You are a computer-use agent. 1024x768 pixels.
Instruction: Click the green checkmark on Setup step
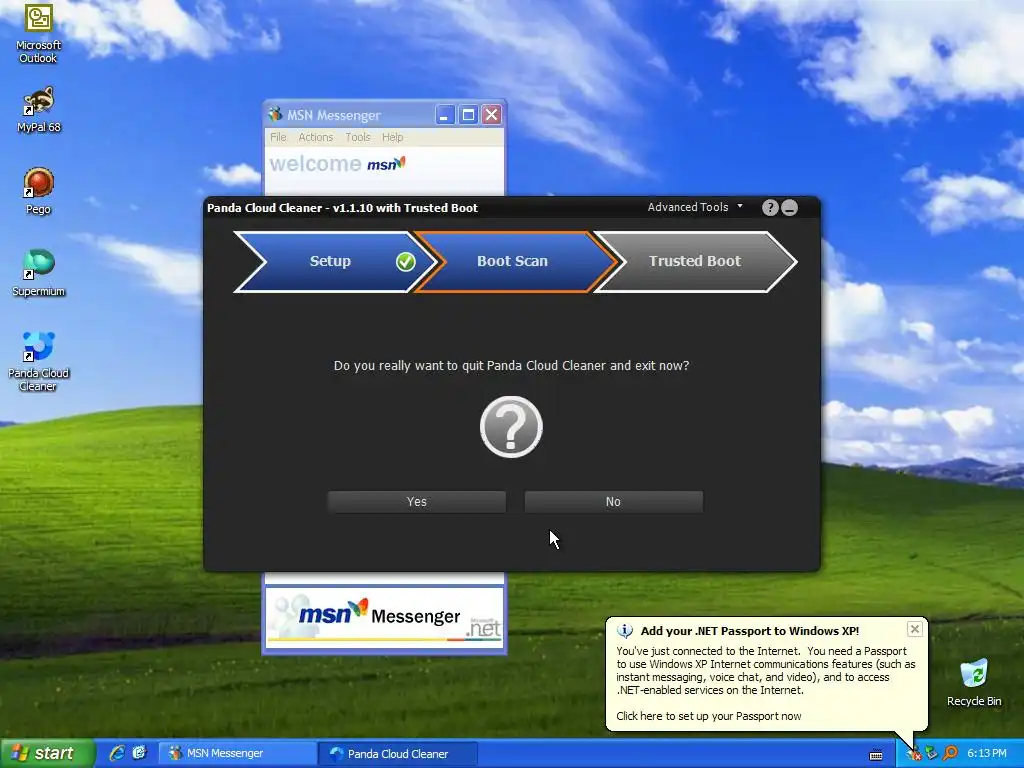click(406, 261)
